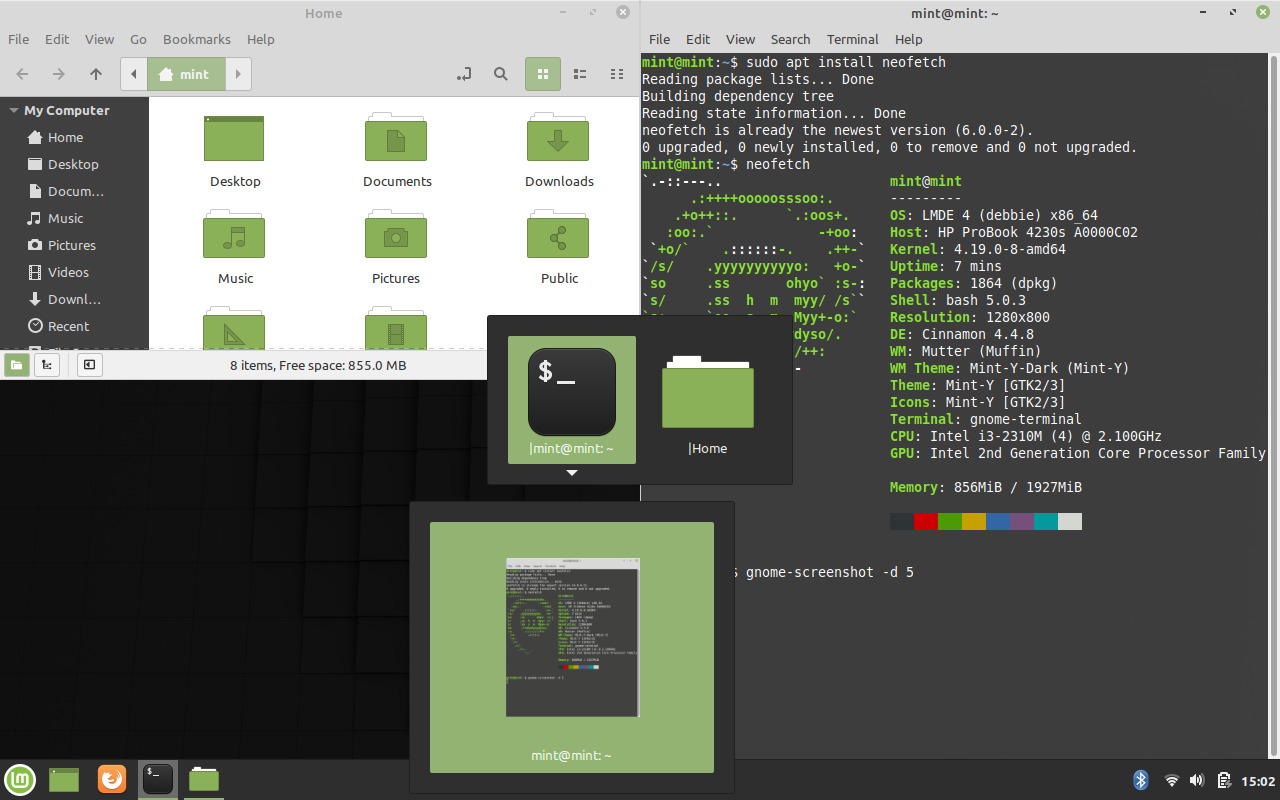Toggle the editable location bar icon

click(x=463, y=74)
